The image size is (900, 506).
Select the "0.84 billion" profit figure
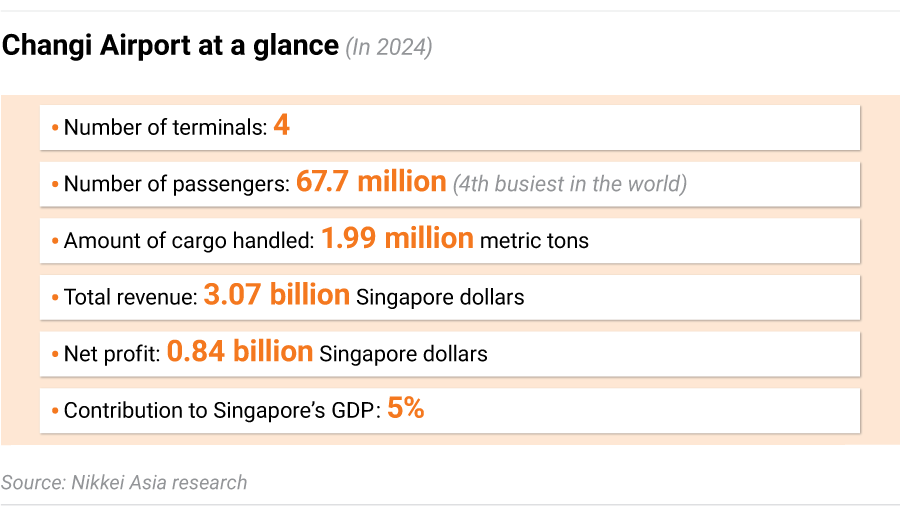point(240,352)
